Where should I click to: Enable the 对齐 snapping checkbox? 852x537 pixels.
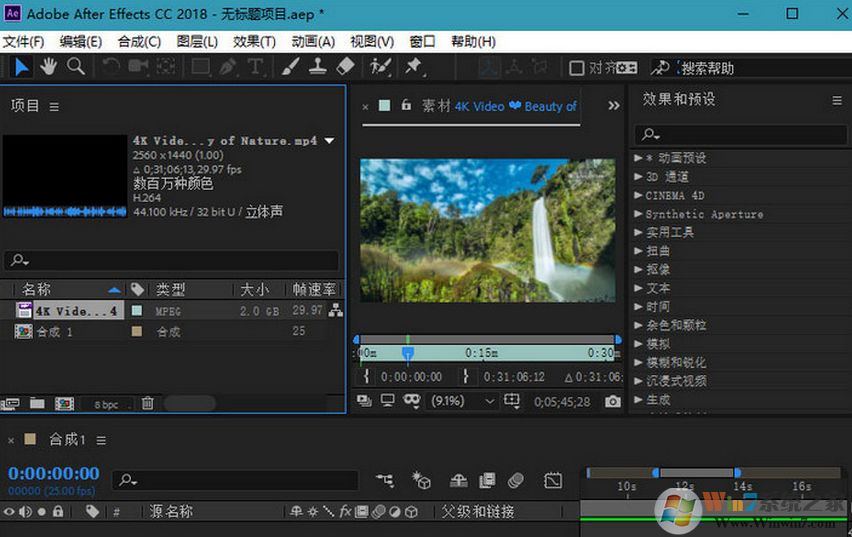(577, 68)
